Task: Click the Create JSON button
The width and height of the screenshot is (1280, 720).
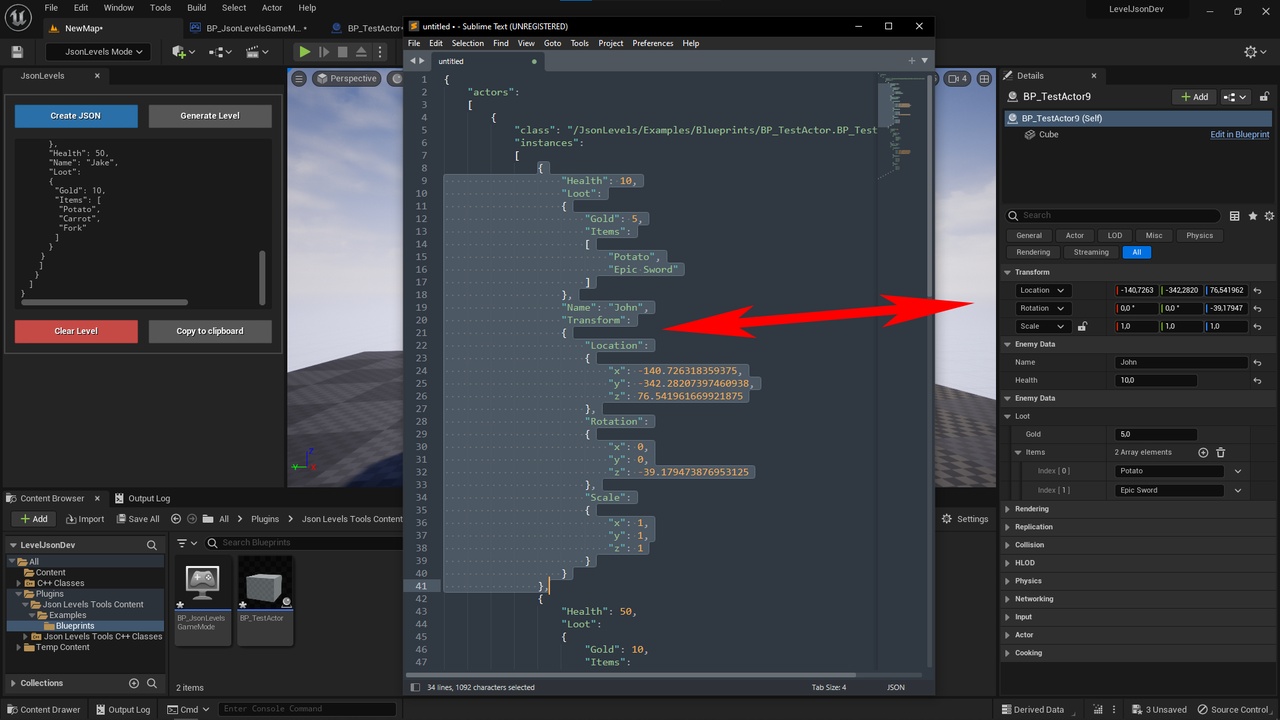Action: point(76,116)
